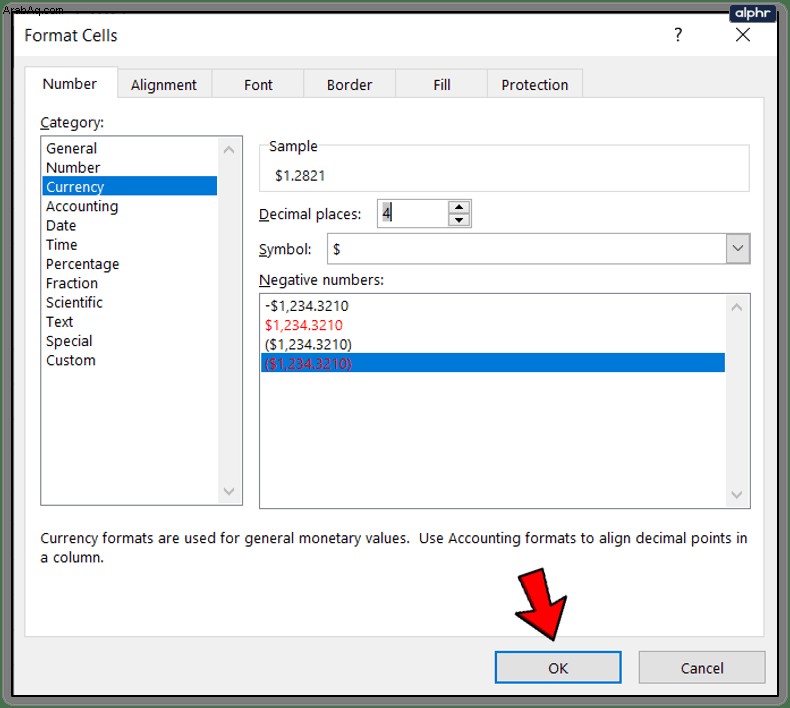Open the Symbol dropdown

pyautogui.click(x=738, y=248)
